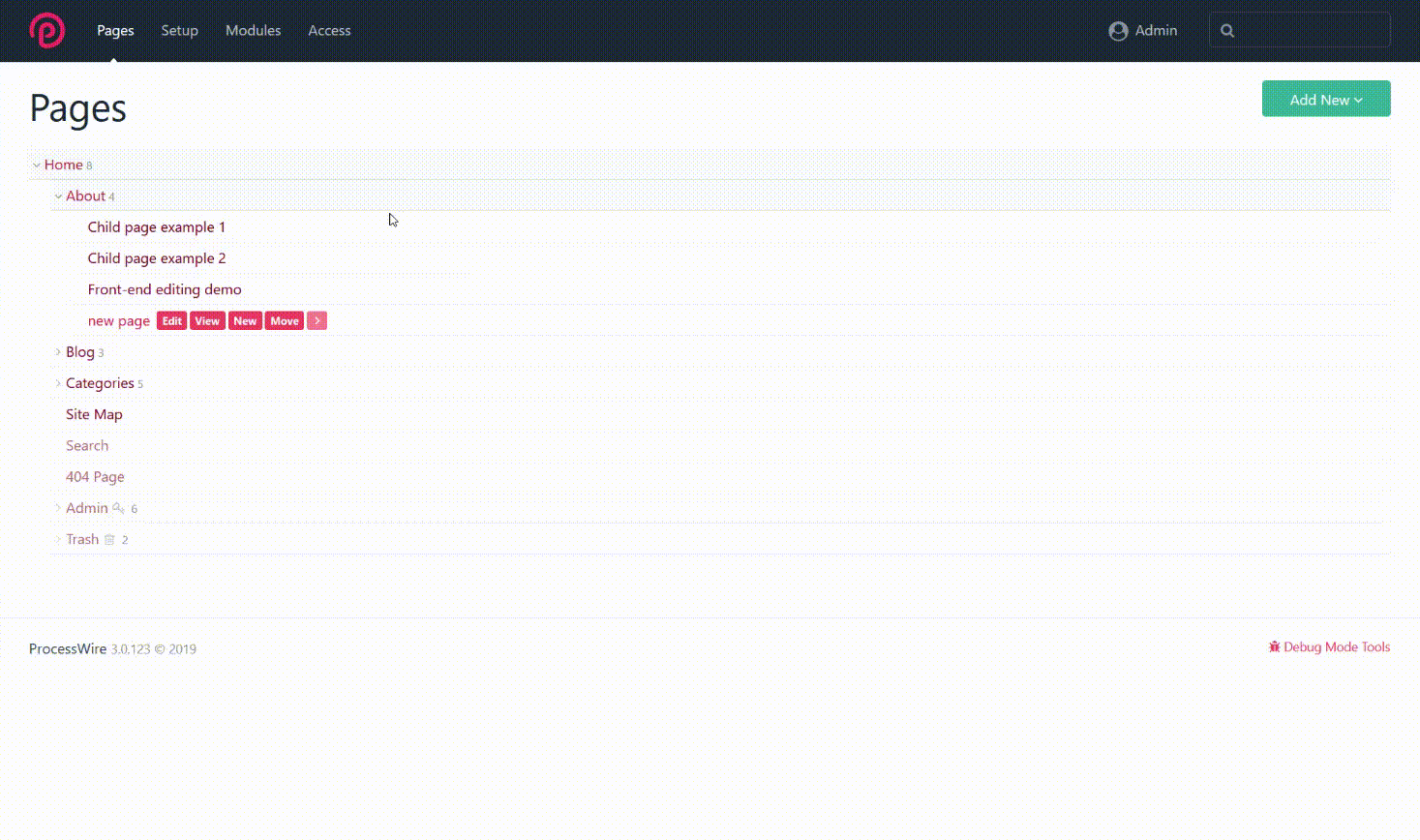
Task: Click the Admin user avatar icon
Action: point(1118,31)
